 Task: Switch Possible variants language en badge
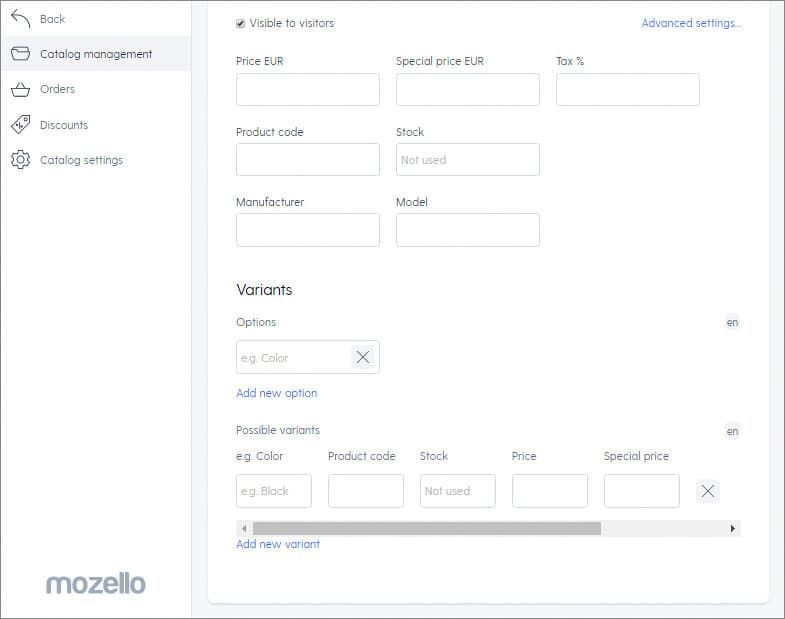[x=732, y=431]
